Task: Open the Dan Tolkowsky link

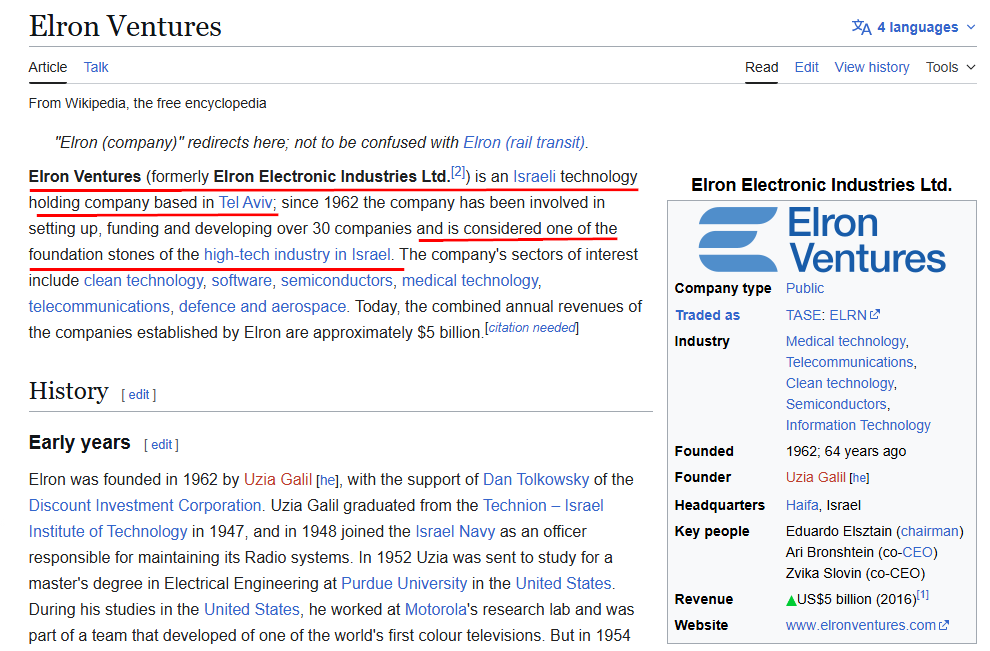Action: pos(536,479)
